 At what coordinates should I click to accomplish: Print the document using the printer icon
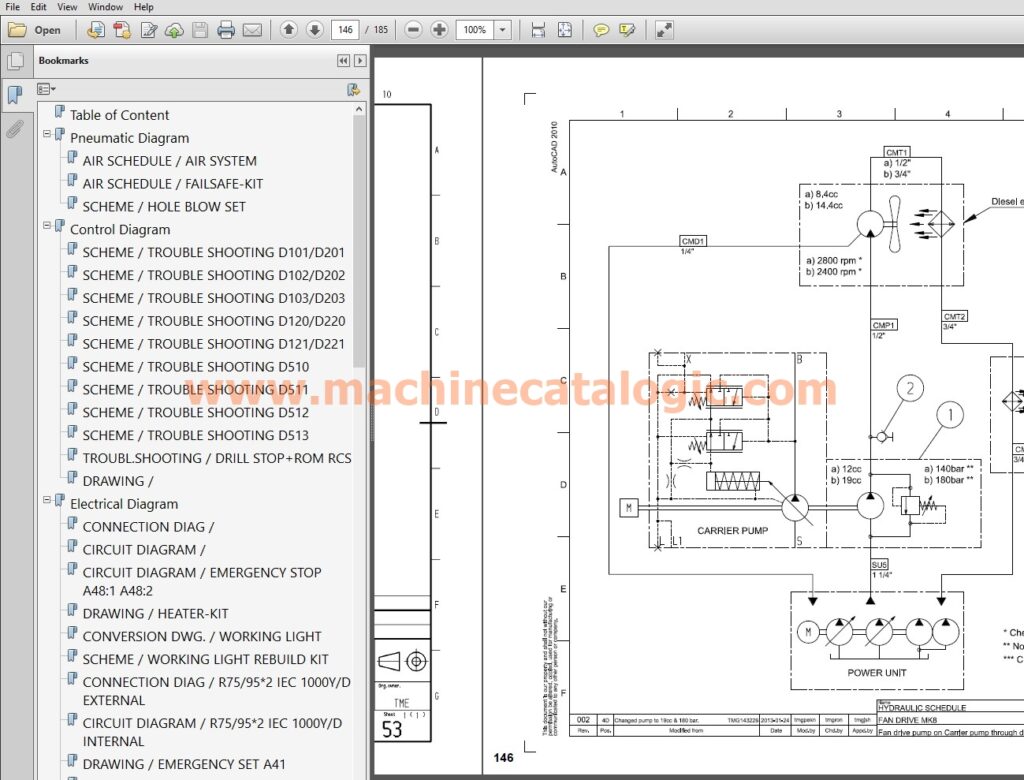[x=226, y=29]
